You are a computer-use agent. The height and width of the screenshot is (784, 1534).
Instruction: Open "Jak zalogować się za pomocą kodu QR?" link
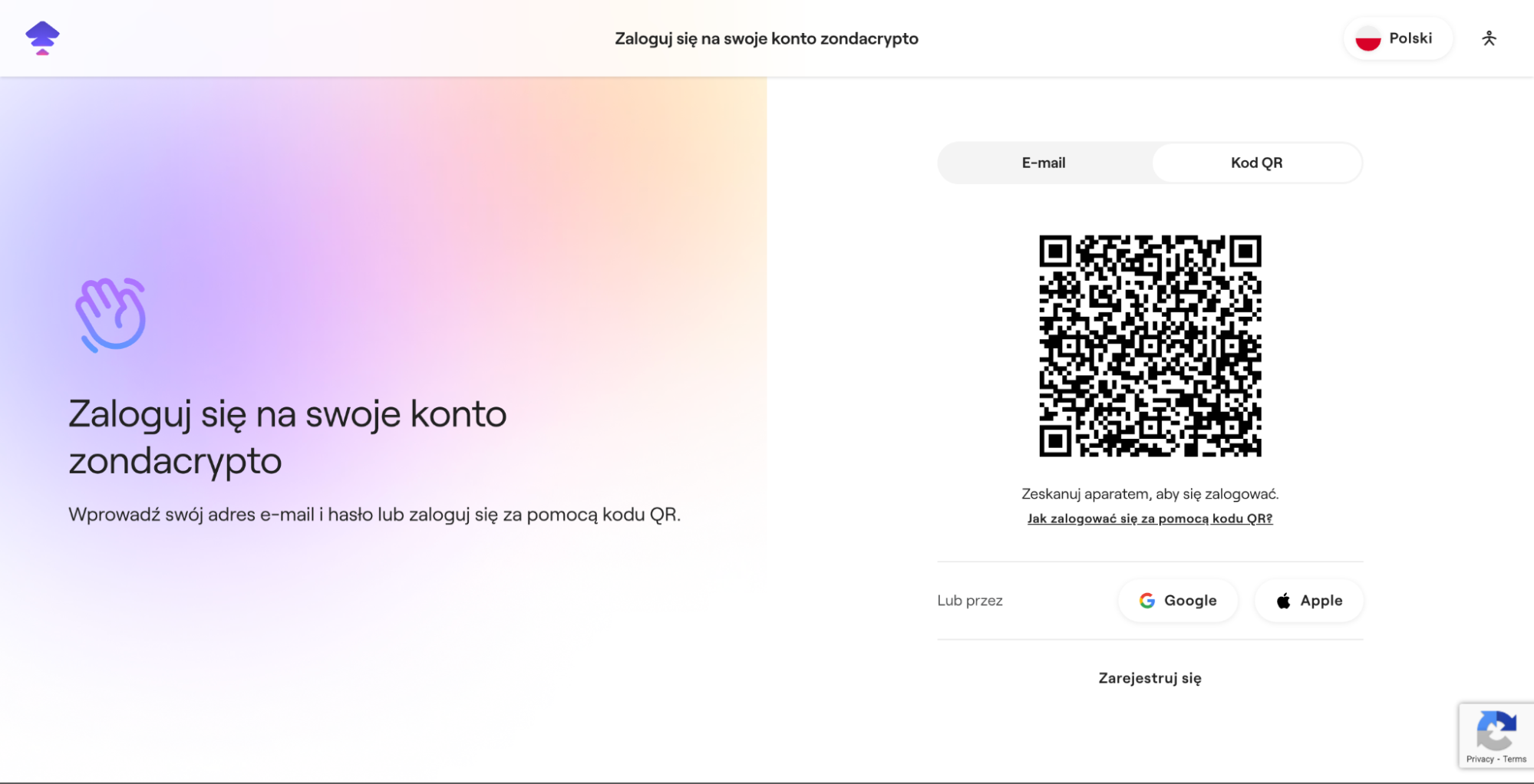1149,518
